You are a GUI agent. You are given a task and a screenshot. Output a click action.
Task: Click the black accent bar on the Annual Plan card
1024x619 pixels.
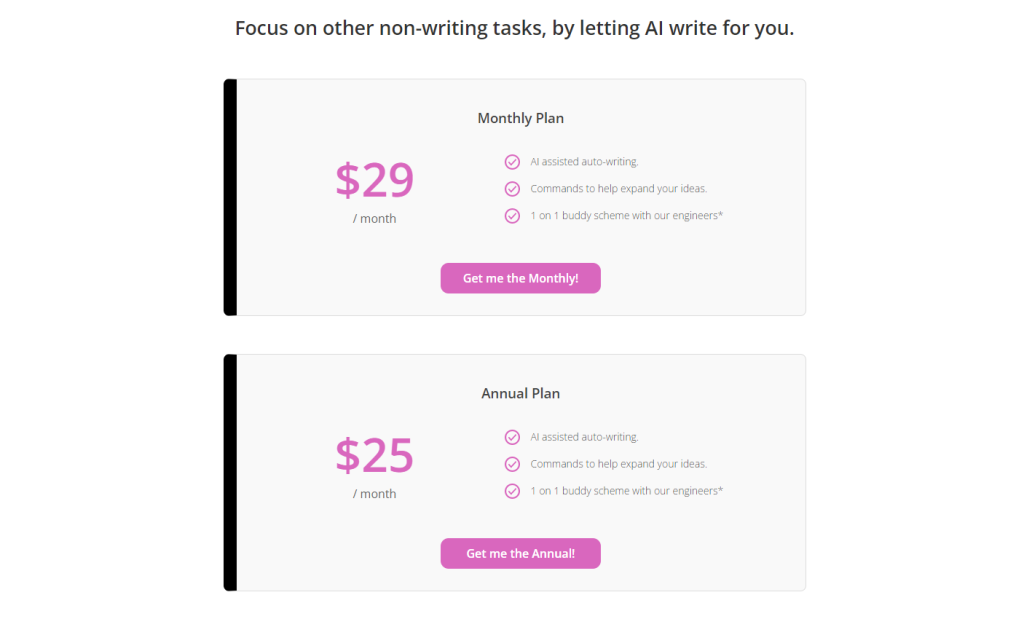point(230,472)
